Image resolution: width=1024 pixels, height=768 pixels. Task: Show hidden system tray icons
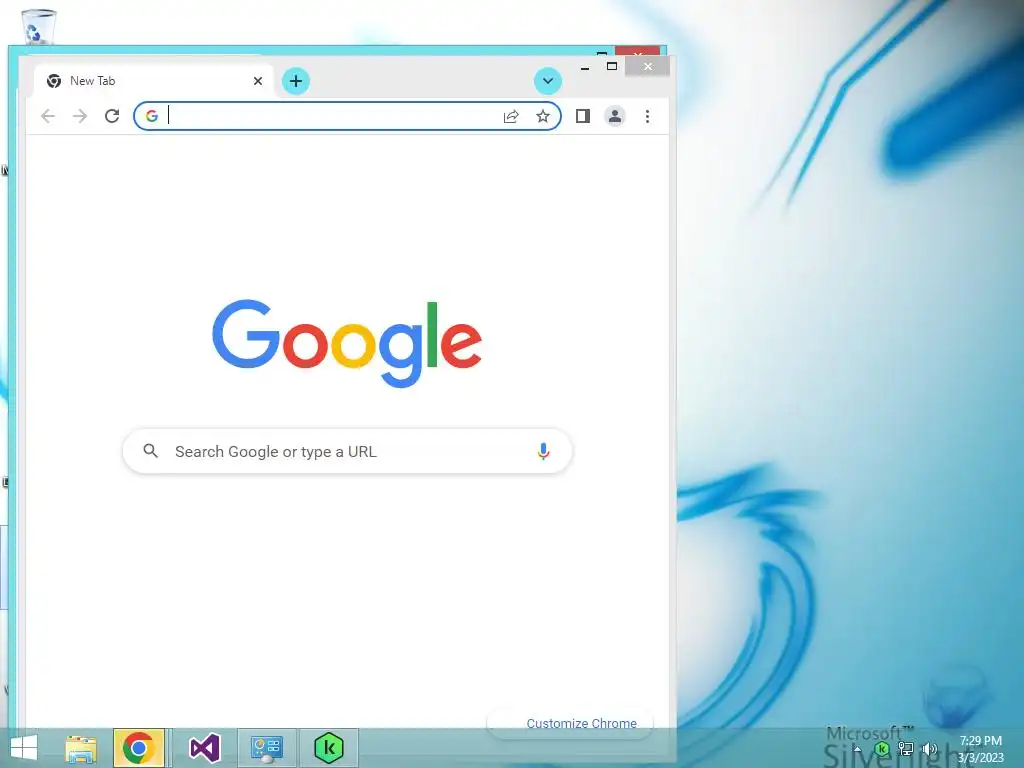point(857,749)
